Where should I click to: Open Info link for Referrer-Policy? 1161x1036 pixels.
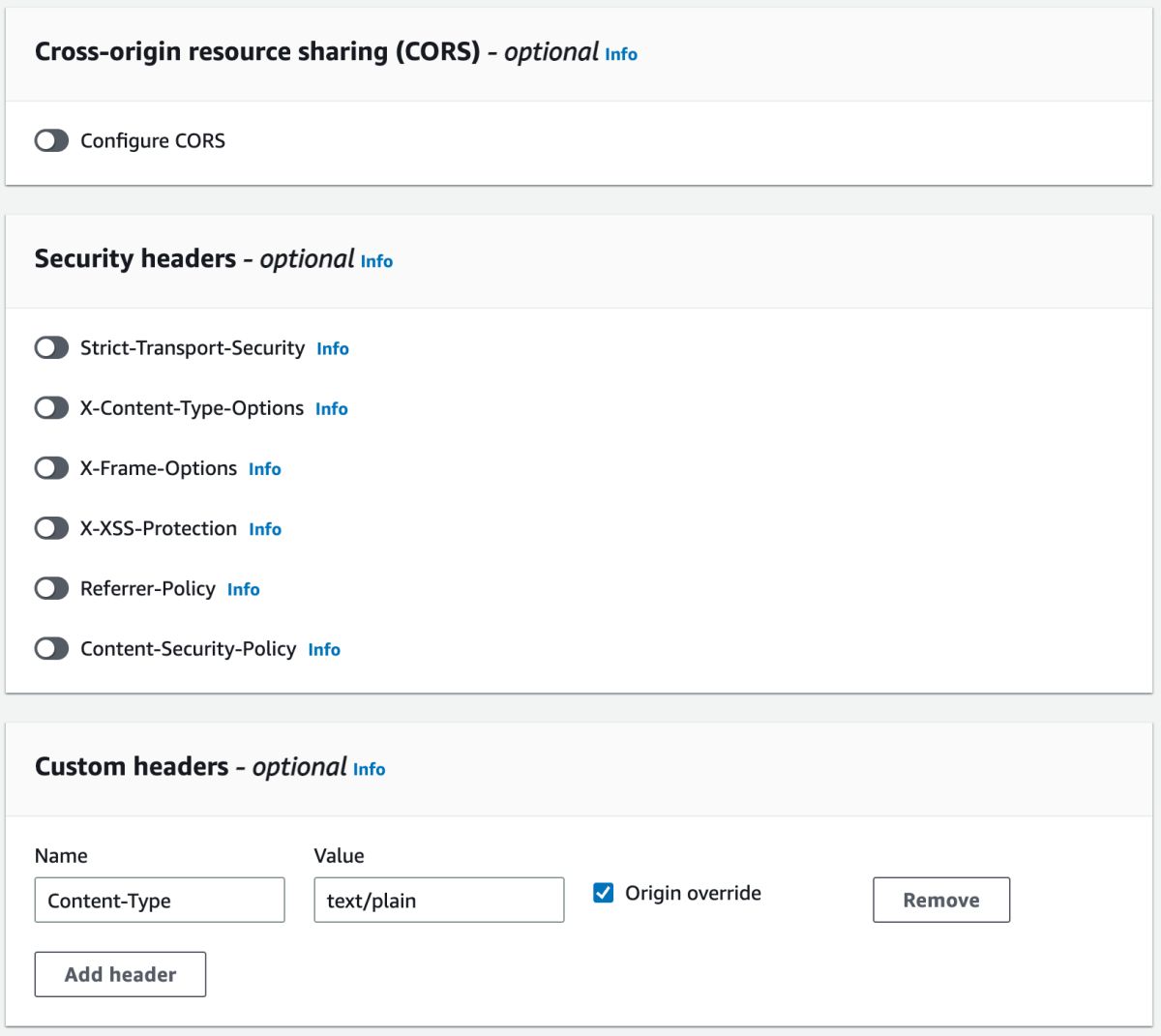pyautogui.click(x=244, y=589)
